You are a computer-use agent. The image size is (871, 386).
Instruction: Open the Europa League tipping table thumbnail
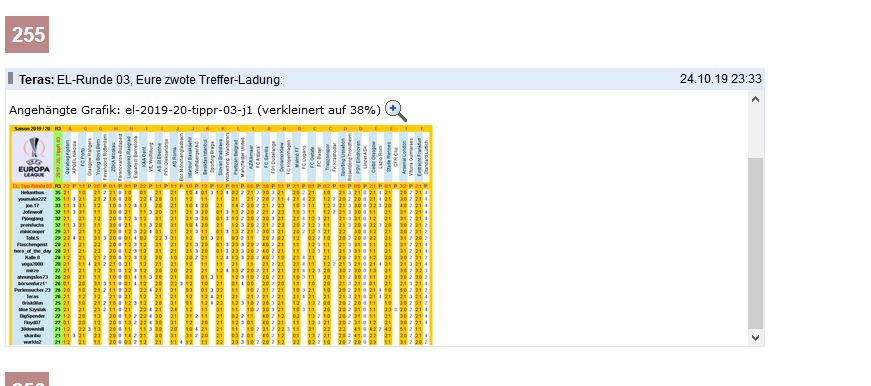tap(221, 235)
